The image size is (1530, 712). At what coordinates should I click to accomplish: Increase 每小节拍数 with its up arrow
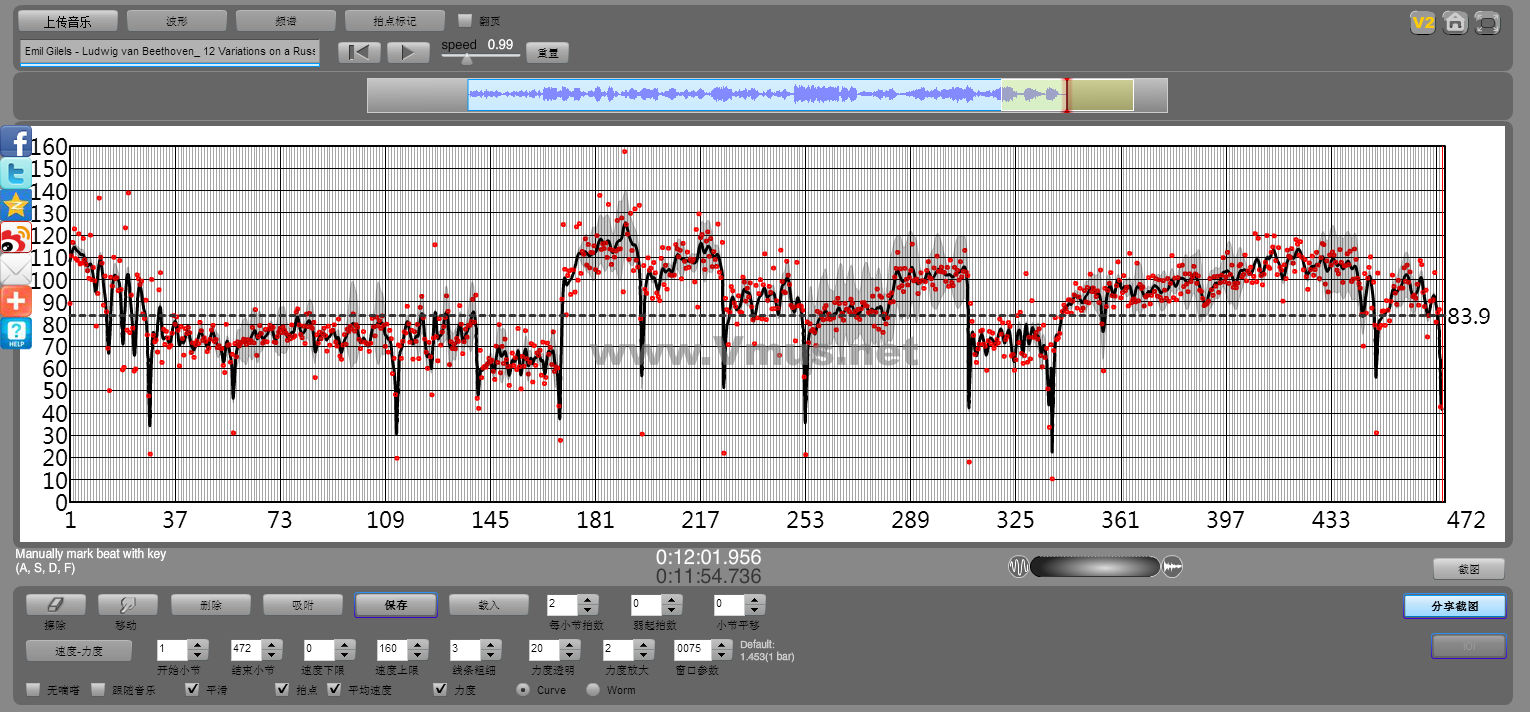pos(588,600)
